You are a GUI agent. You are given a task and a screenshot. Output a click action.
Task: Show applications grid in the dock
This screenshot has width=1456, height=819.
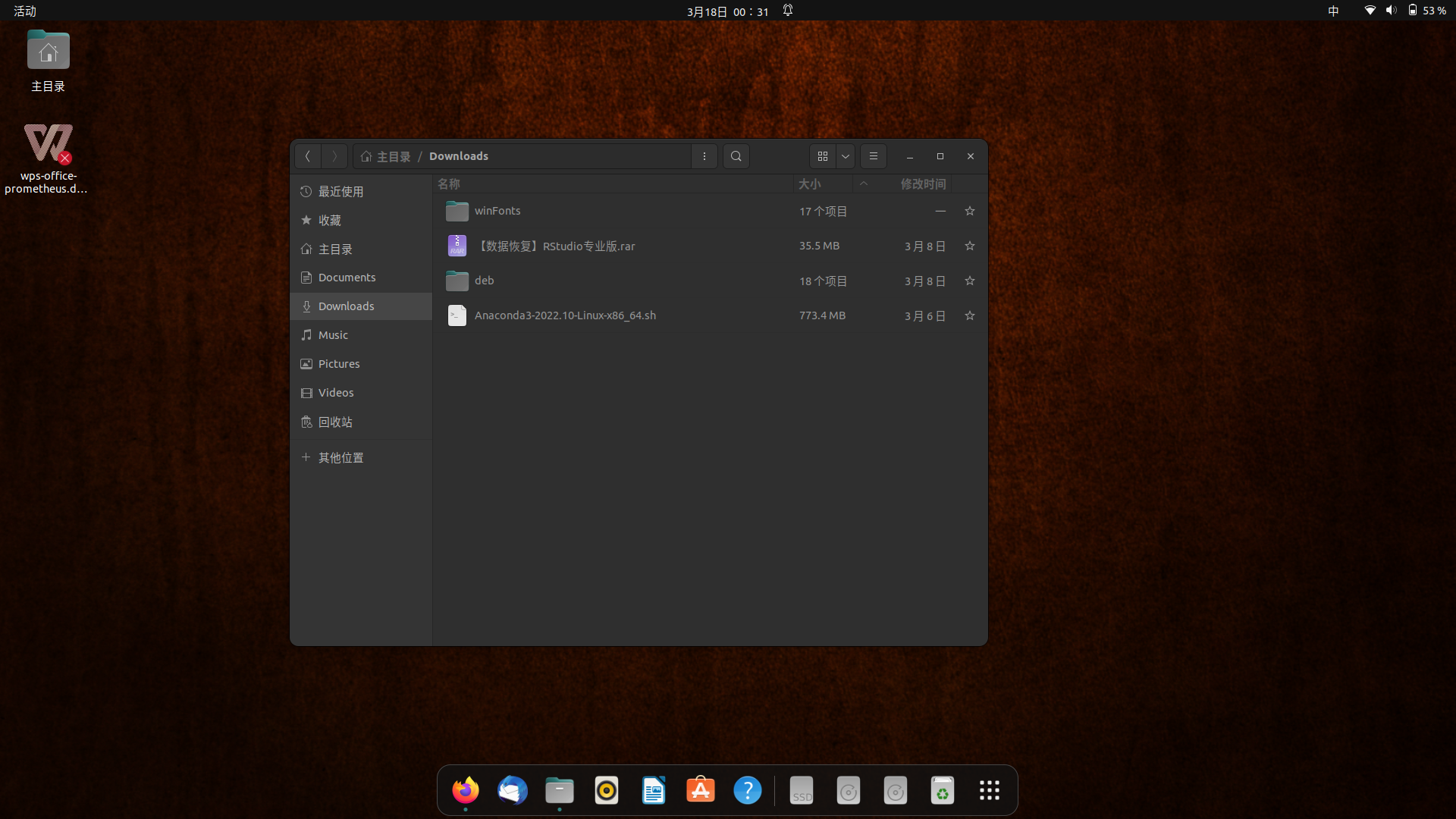[989, 790]
